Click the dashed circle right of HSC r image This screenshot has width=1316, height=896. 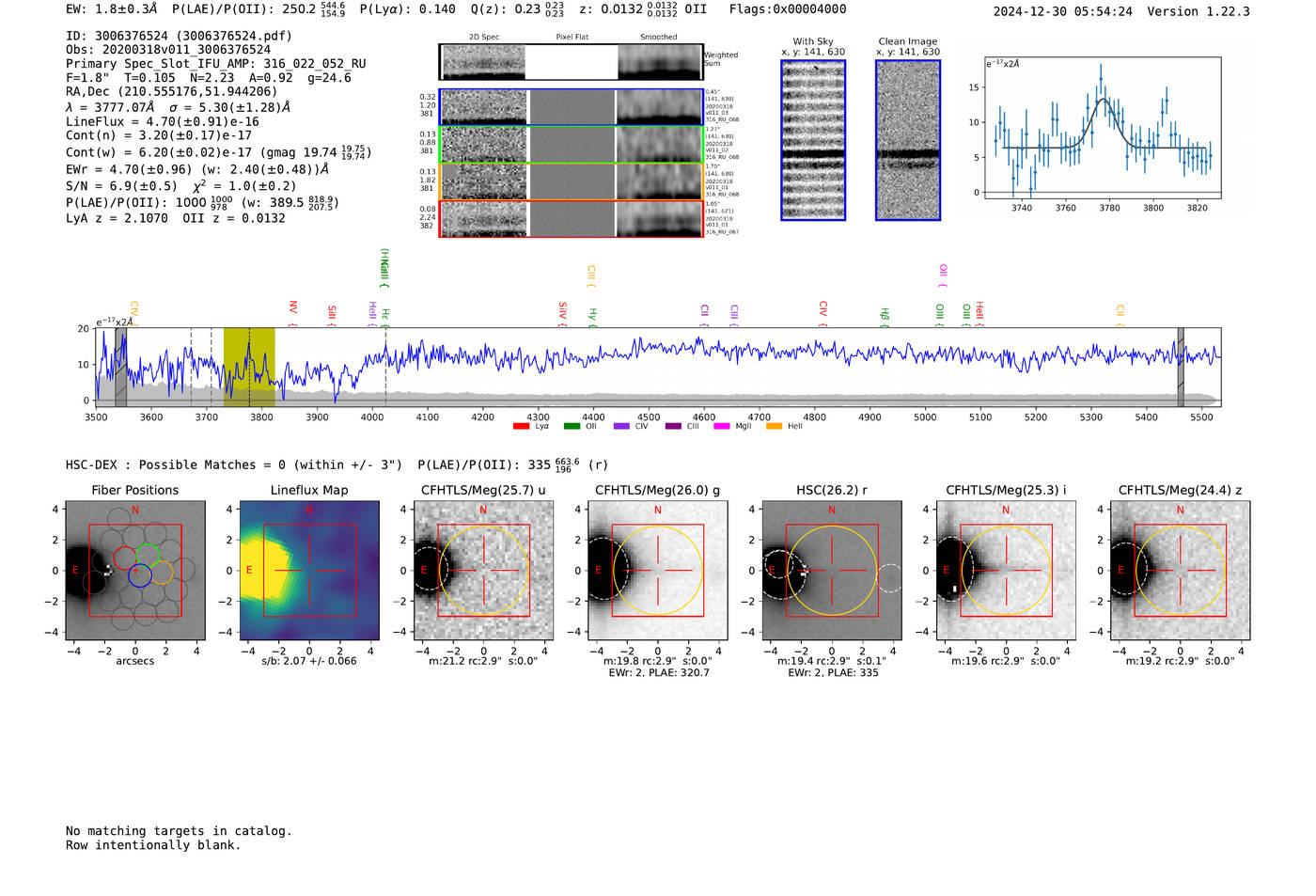pyautogui.click(x=889, y=577)
